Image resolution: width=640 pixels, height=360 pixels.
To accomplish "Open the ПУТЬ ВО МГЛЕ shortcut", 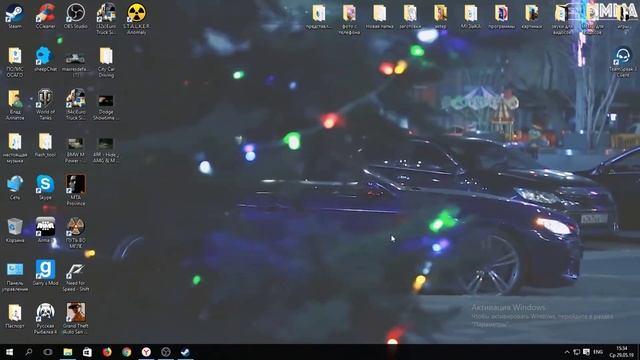I will tap(76, 232).
